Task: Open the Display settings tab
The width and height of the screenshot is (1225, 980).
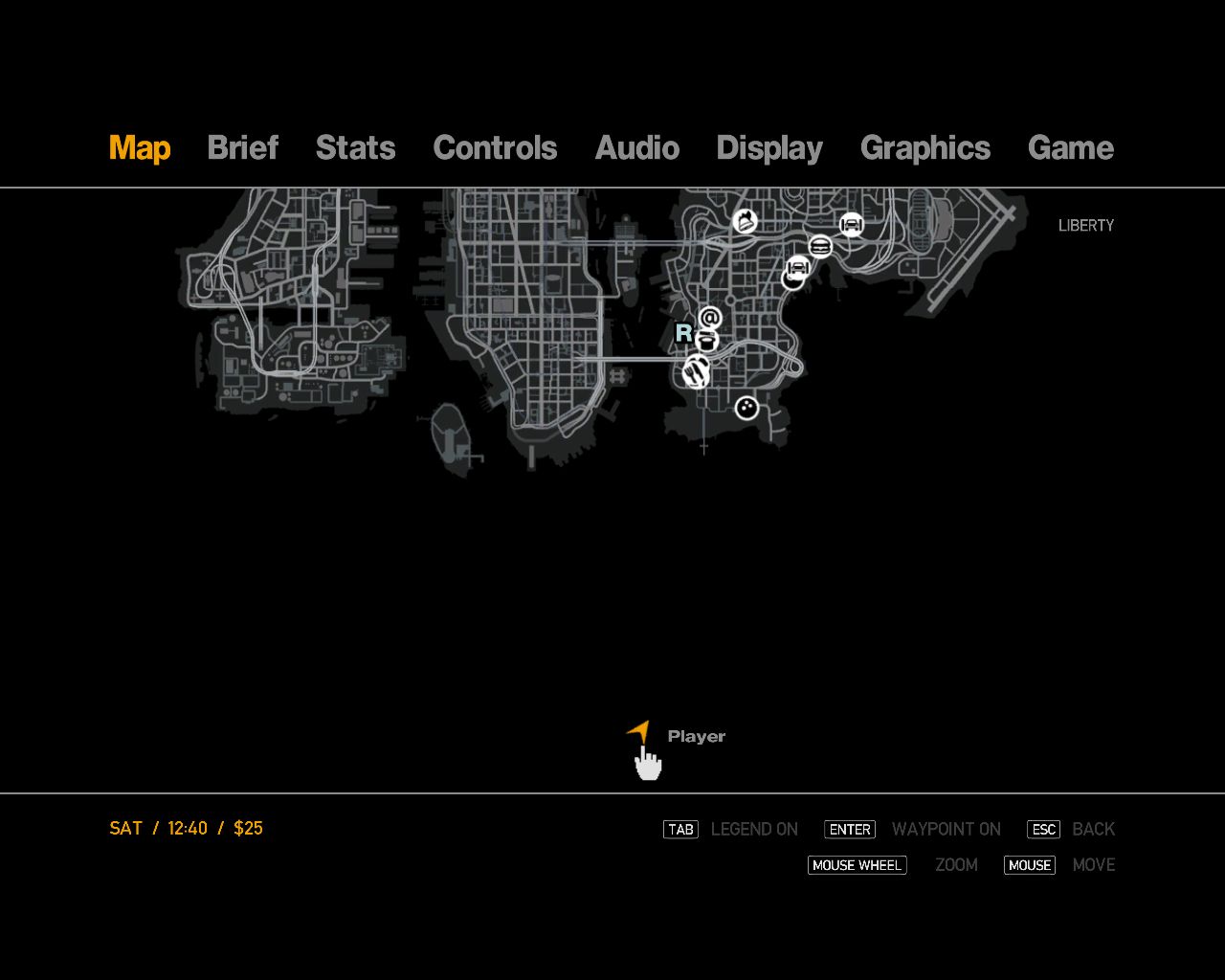Action: click(769, 148)
